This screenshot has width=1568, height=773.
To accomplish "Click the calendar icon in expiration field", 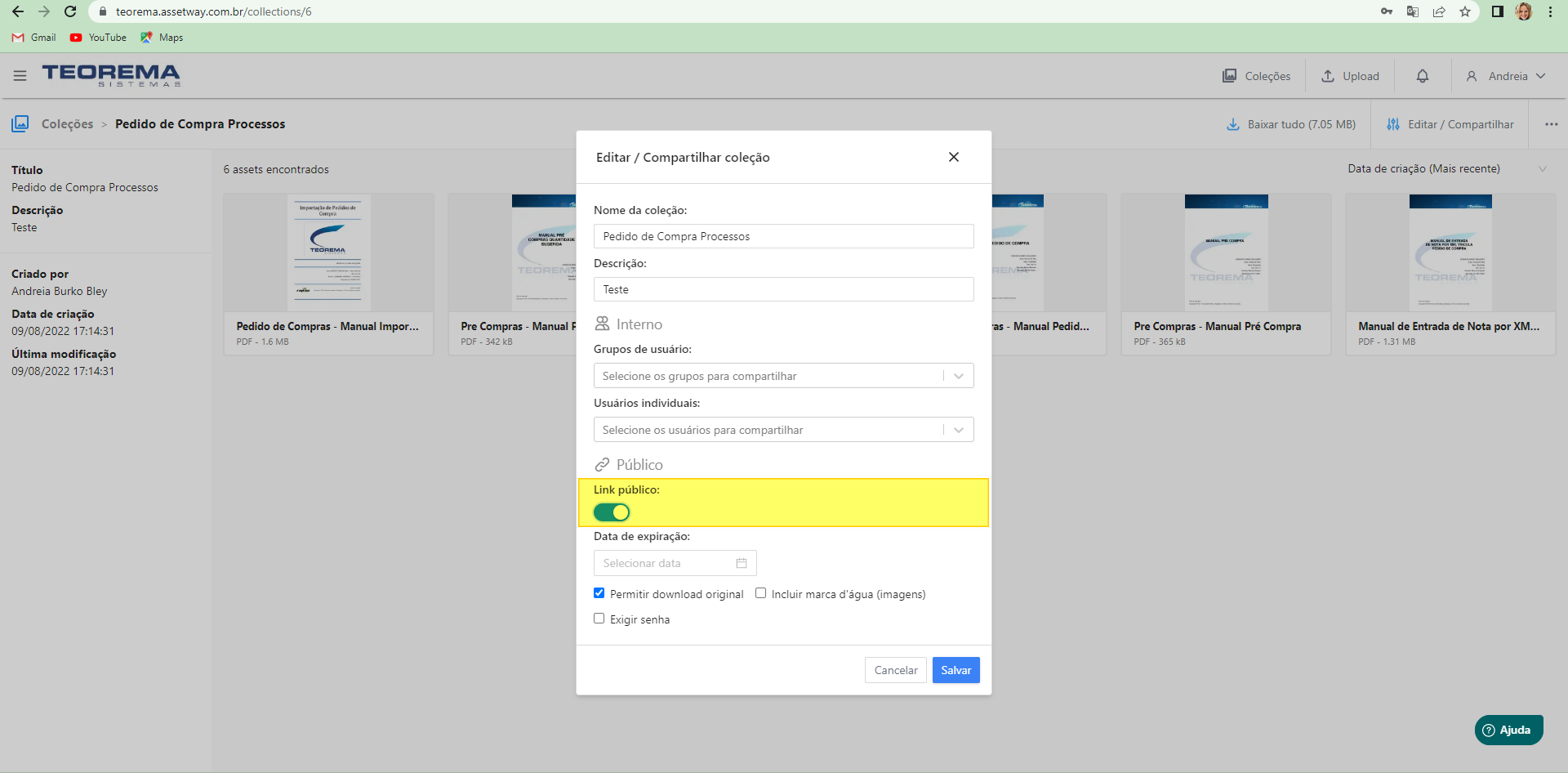I will click(742, 563).
